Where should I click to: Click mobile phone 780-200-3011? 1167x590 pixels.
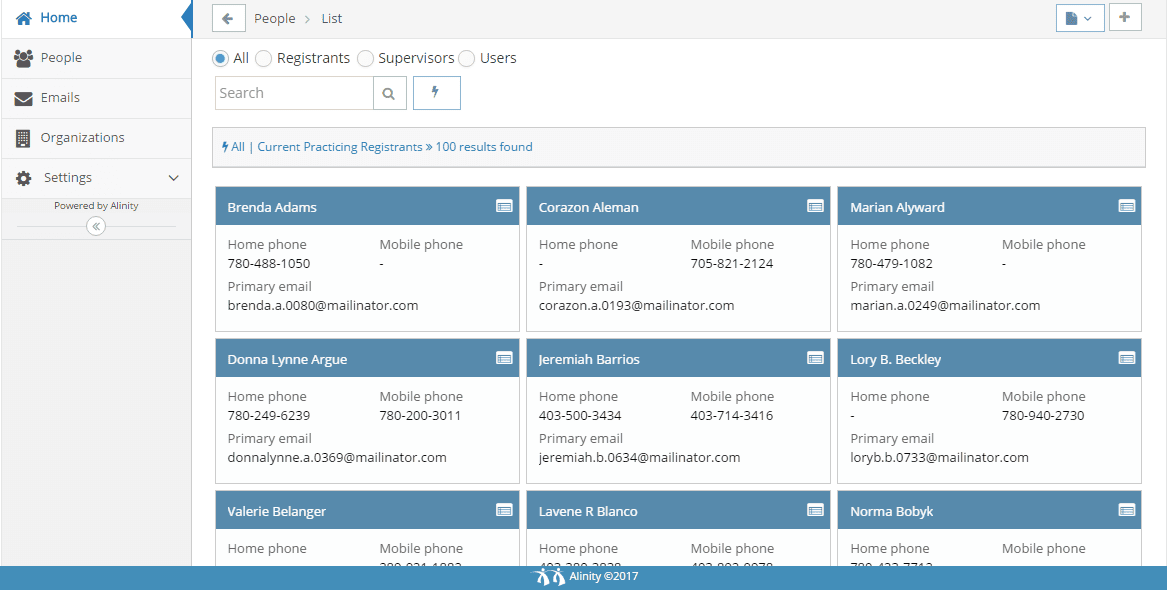[x=421, y=415]
